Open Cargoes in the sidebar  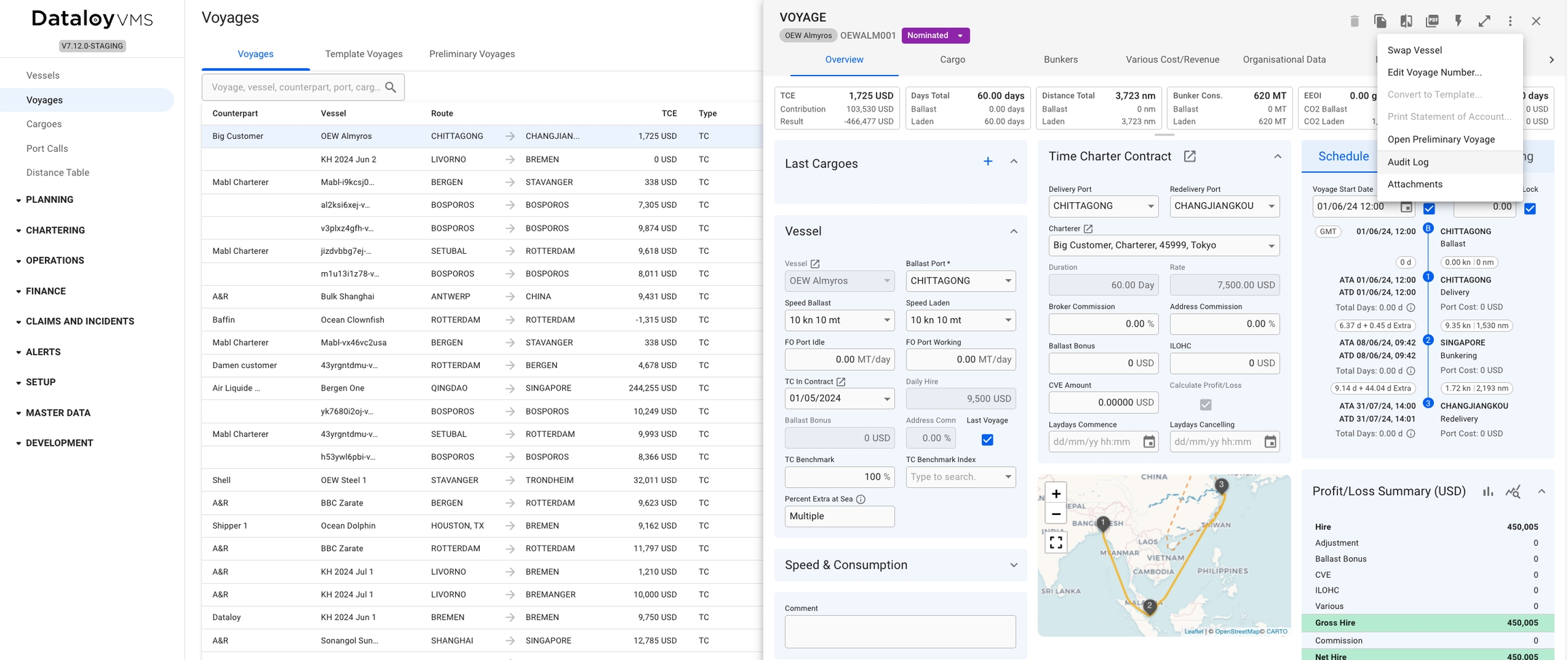point(44,124)
